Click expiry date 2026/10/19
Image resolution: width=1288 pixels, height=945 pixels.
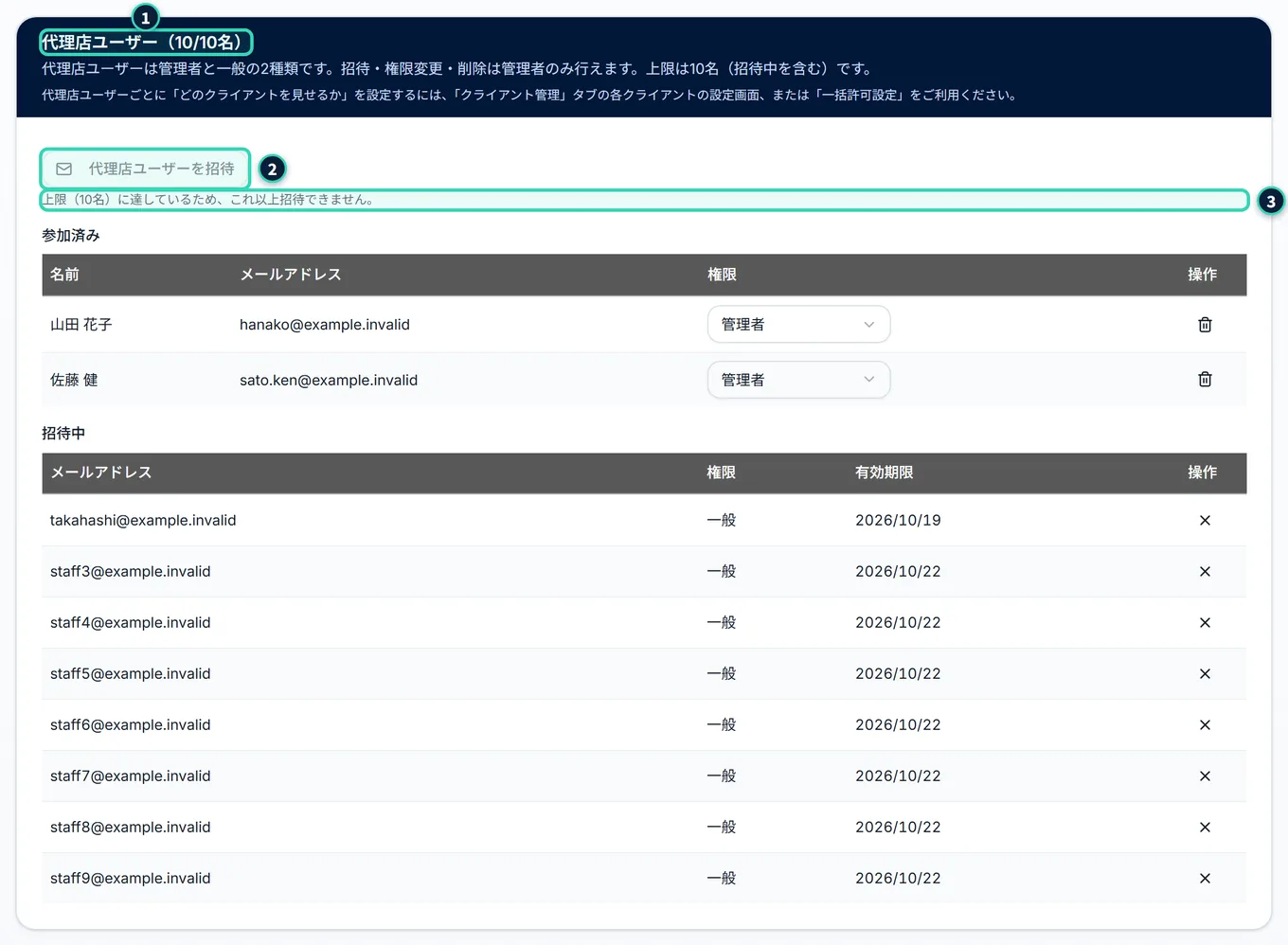click(x=898, y=520)
